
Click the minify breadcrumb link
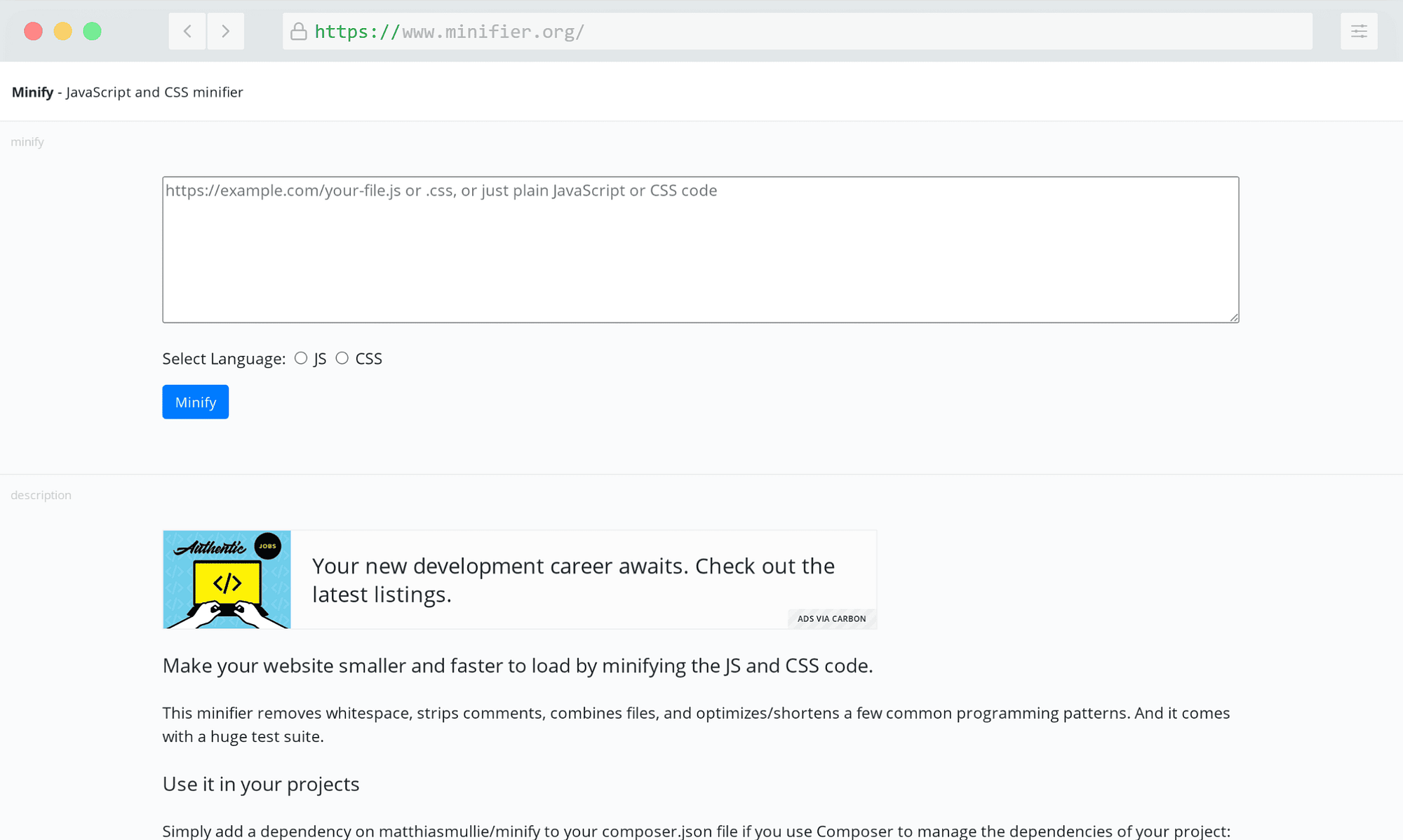point(28,141)
